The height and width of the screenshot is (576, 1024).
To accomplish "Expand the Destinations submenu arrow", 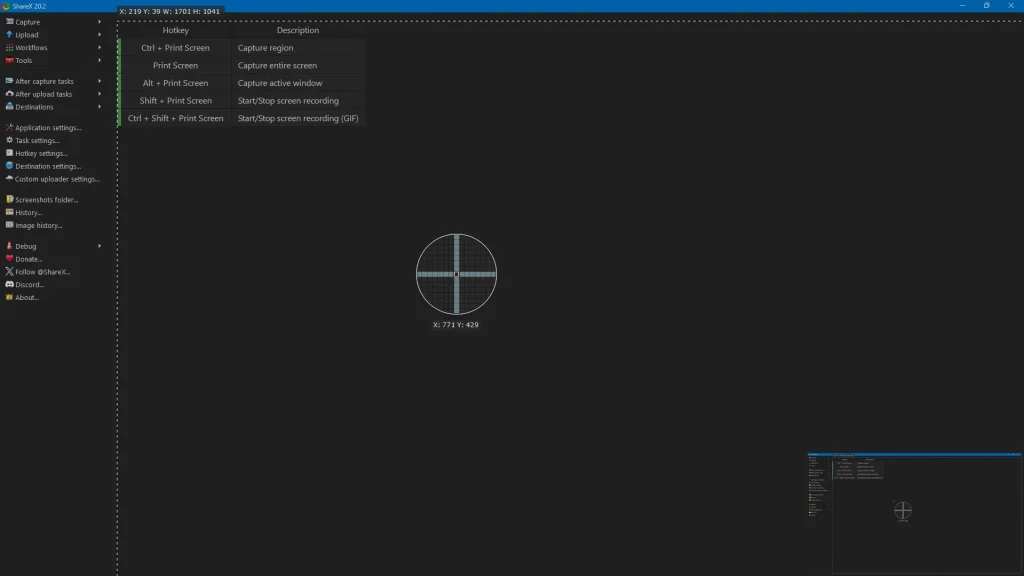I will click(x=100, y=106).
